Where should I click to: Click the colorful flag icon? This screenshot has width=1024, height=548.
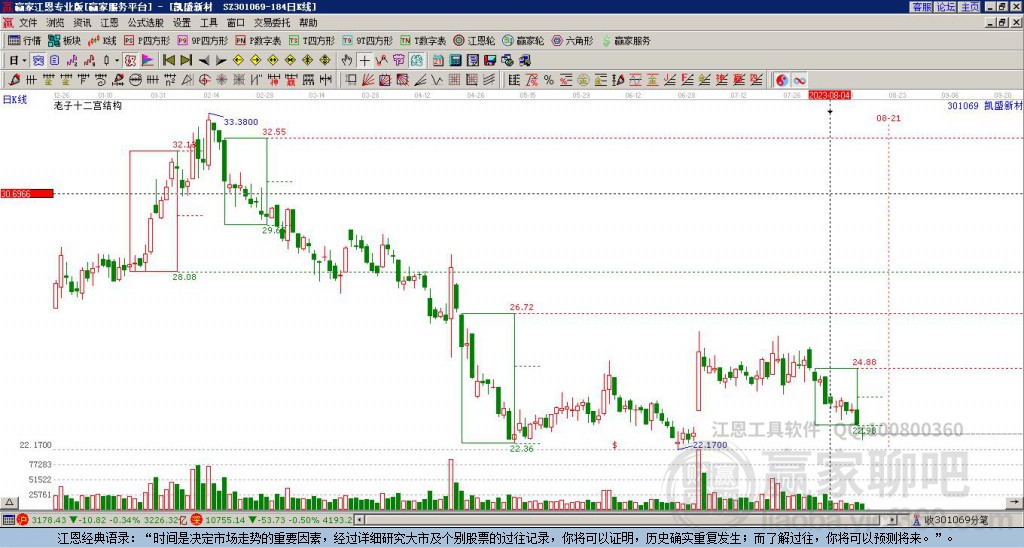pyautogui.click(x=148, y=60)
